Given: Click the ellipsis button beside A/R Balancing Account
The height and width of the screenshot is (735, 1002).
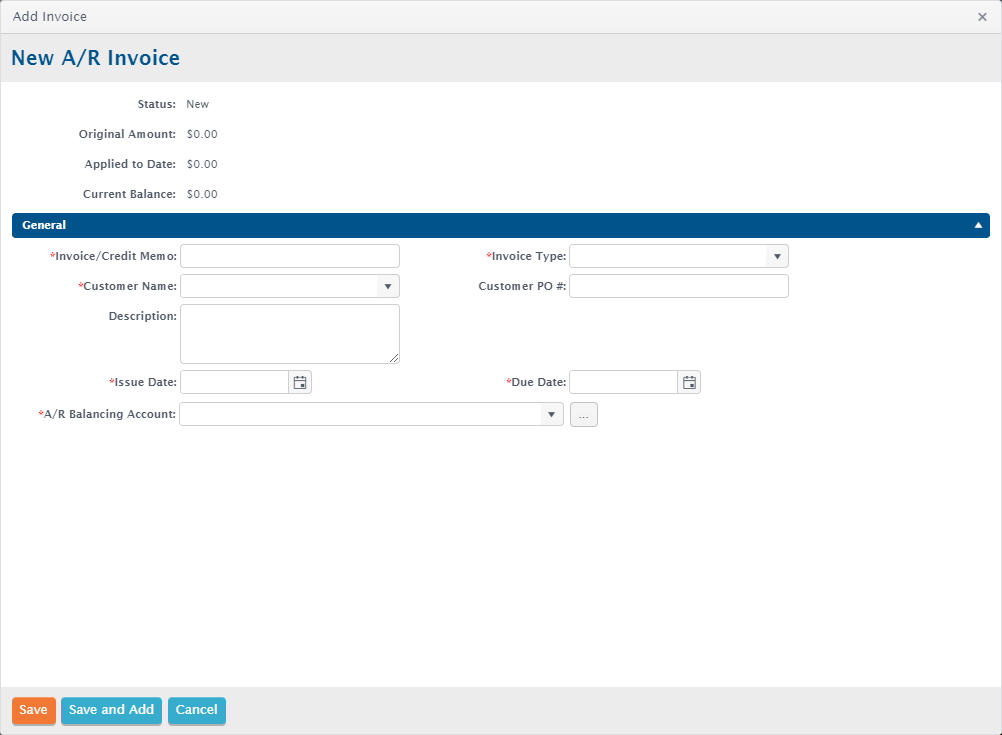Looking at the screenshot, I should (583, 415).
